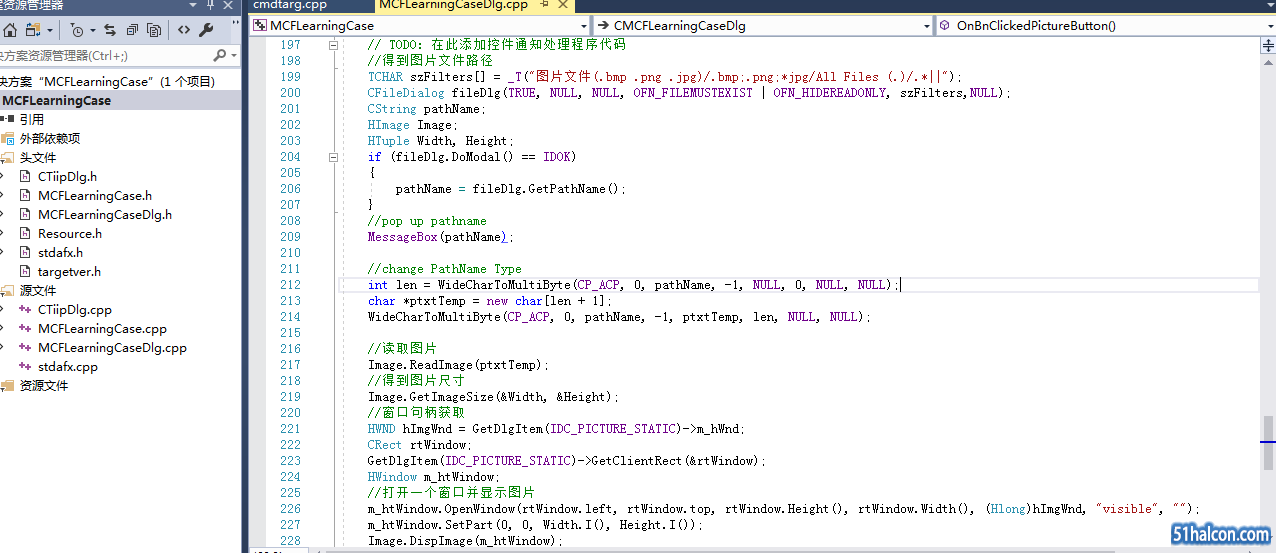The width and height of the screenshot is (1276, 553).
Task: Click the Home icon in Solution Explorer toolbar
Action: 10,30
